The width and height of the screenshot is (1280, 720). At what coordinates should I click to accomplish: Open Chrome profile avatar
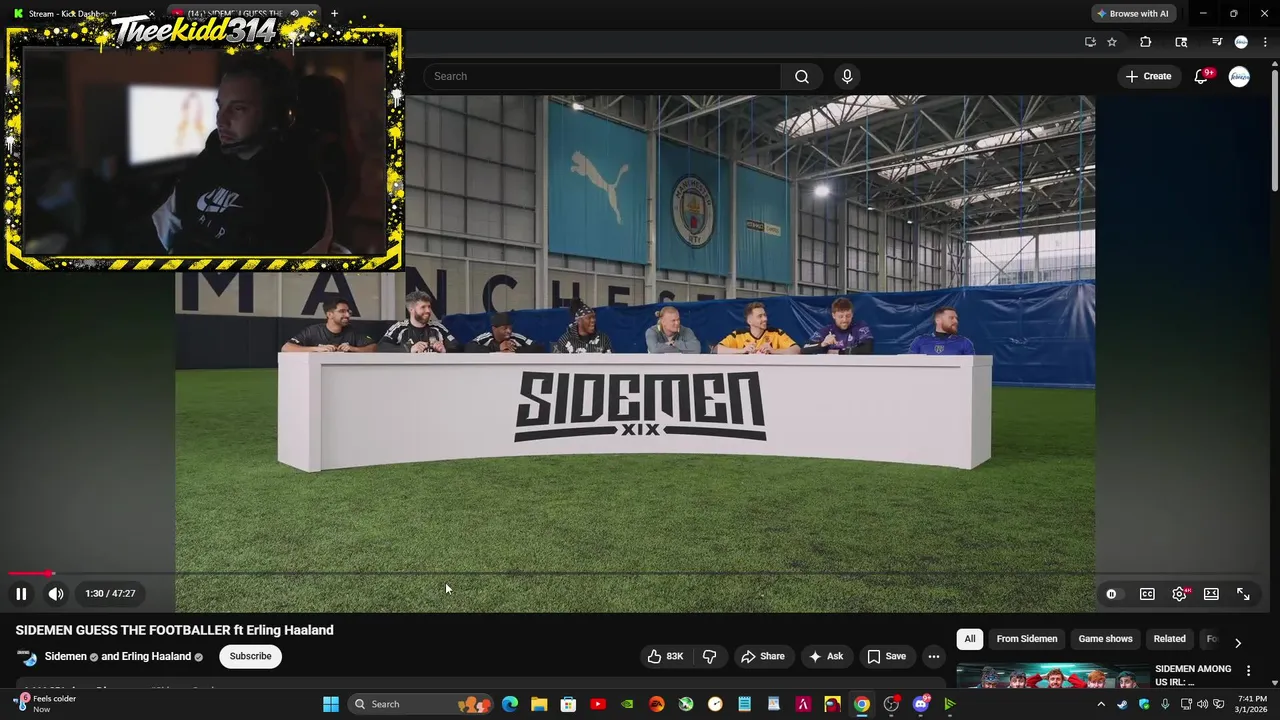click(1241, 42)
